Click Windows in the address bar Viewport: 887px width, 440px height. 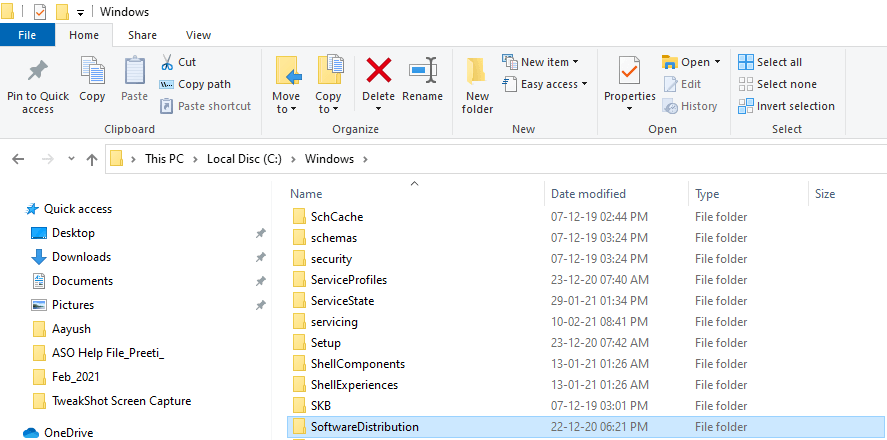pos(329,159)
